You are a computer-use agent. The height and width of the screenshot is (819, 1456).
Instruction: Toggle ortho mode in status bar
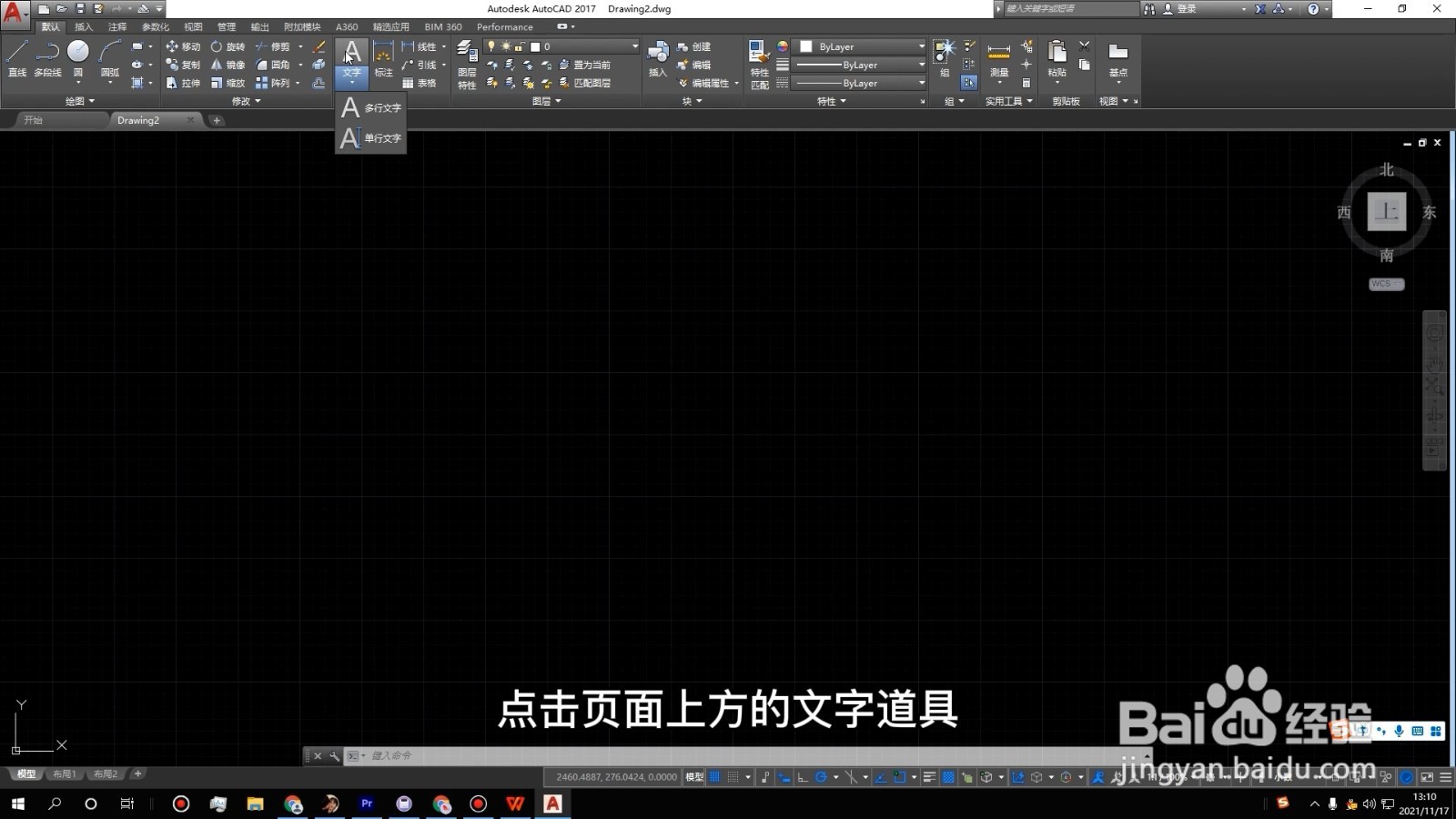coord(803,777)
